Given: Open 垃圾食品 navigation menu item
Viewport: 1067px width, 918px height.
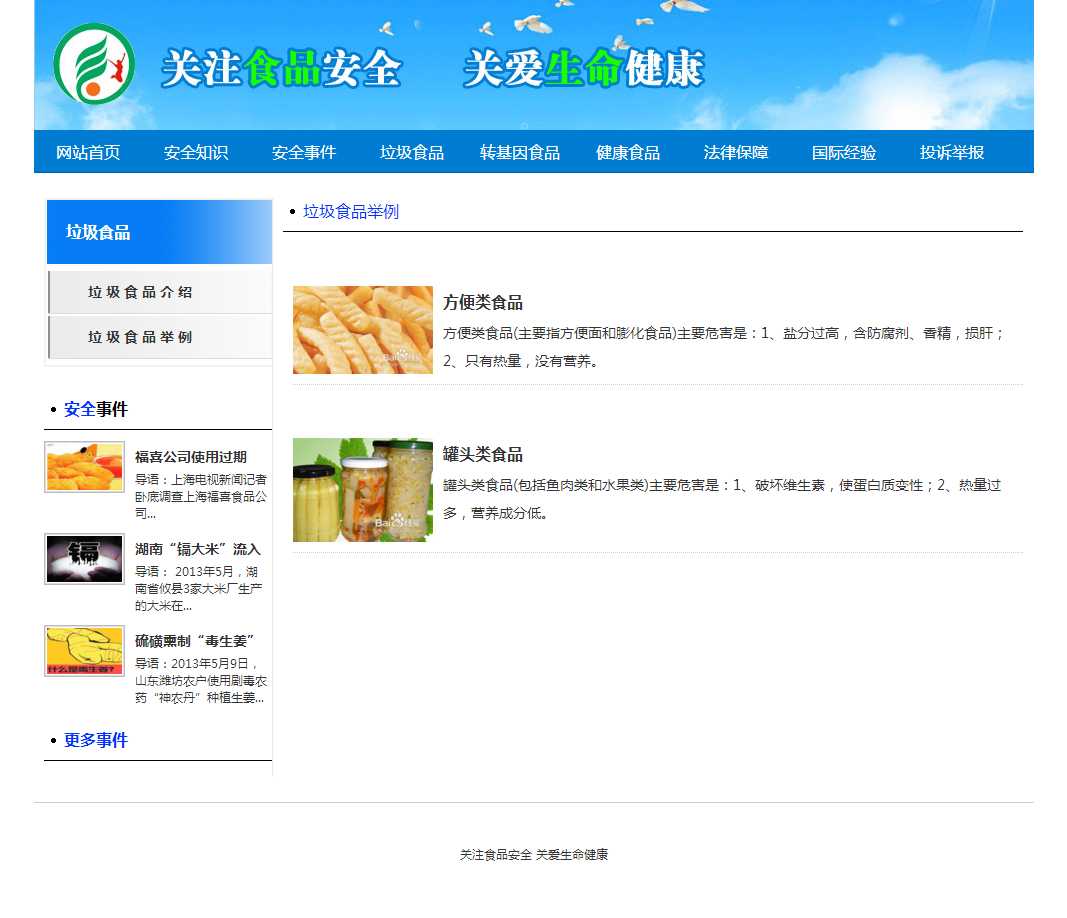Looking at the screenshot, I should tap(412, 153).
